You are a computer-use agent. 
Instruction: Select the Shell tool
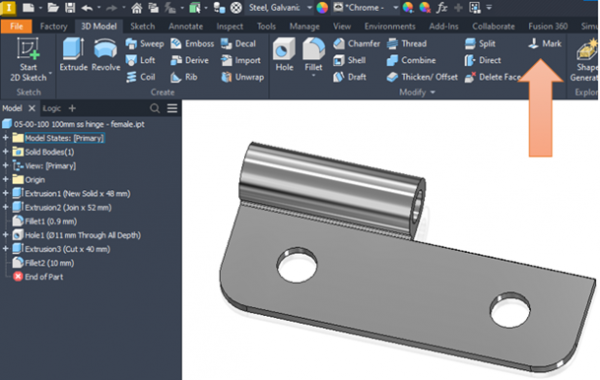[x=349, y=60]
